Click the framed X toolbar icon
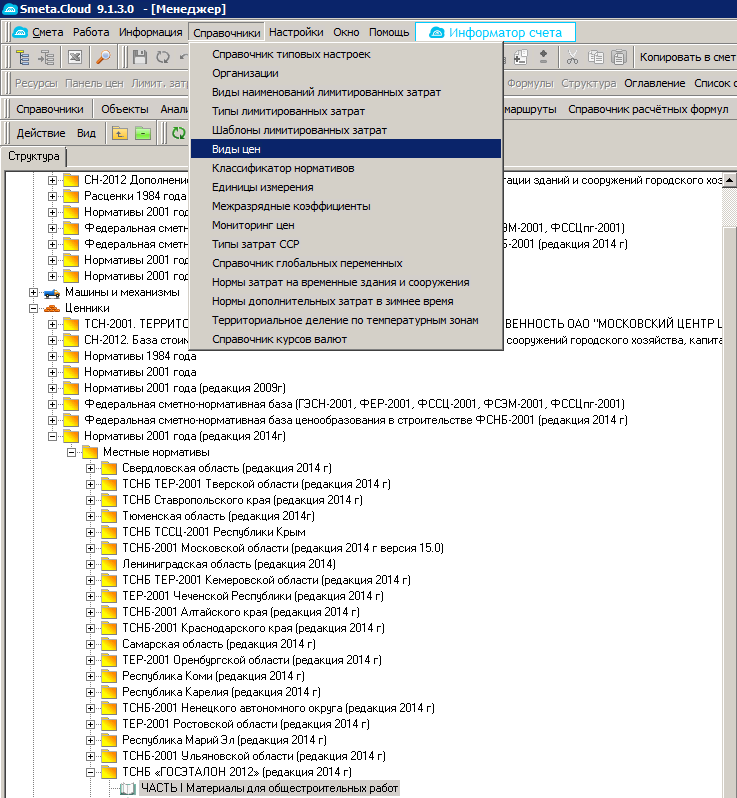737x798 pixels. coord(75,58)
